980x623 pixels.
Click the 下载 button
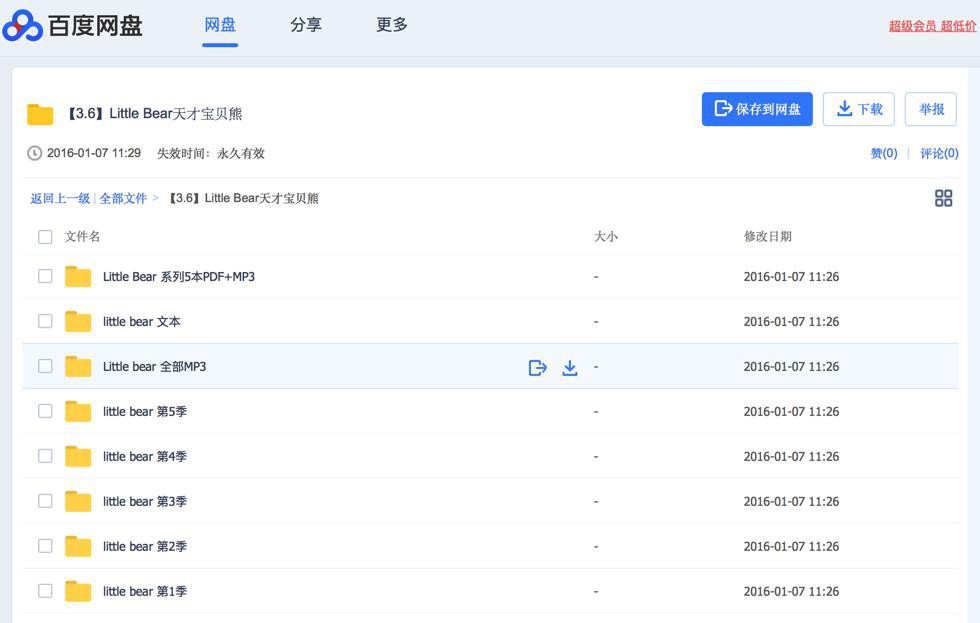[x=859, y=109]
